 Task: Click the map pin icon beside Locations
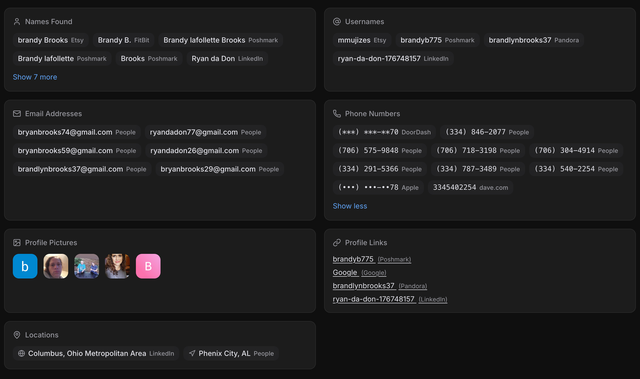pos(17,335)
